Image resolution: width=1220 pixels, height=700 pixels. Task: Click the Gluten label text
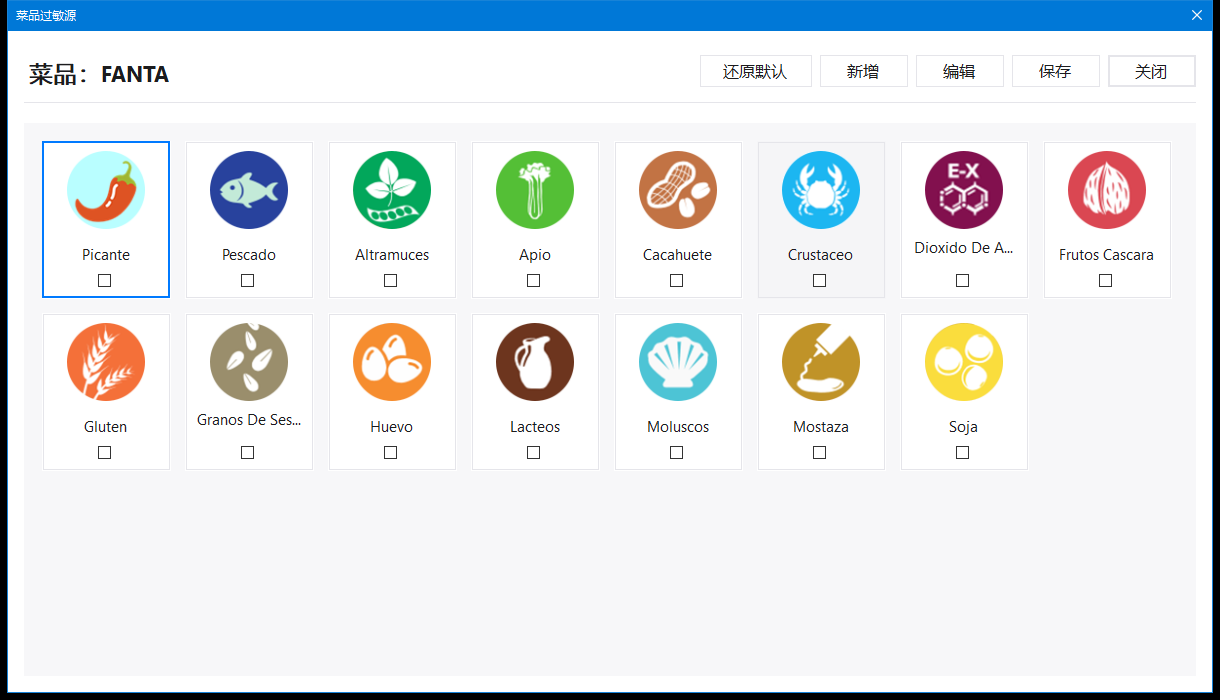(106, 427)
